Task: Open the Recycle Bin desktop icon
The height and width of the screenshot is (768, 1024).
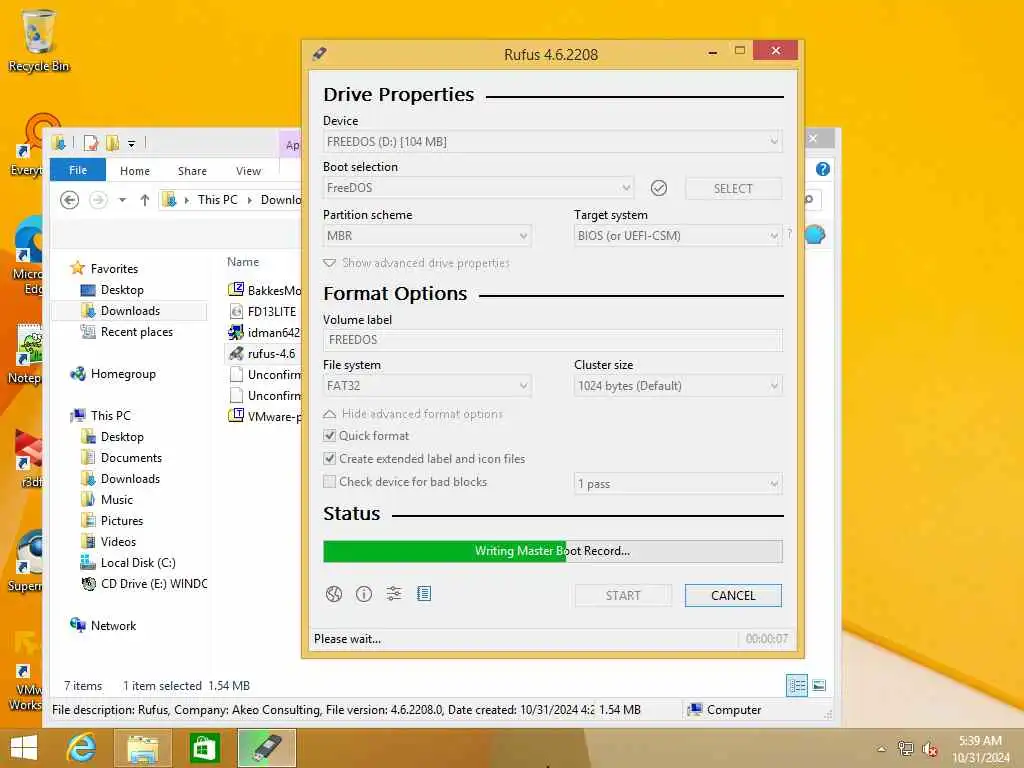Action: (x=39, y=39)
